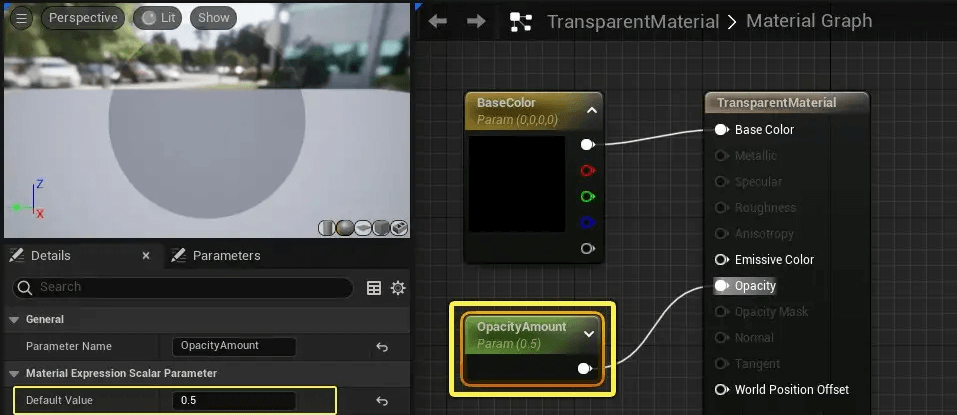Viewport: 957px width, 415px height.
Task: Click the "Param (0.5)" node subtitle
Action: [509, 344]
